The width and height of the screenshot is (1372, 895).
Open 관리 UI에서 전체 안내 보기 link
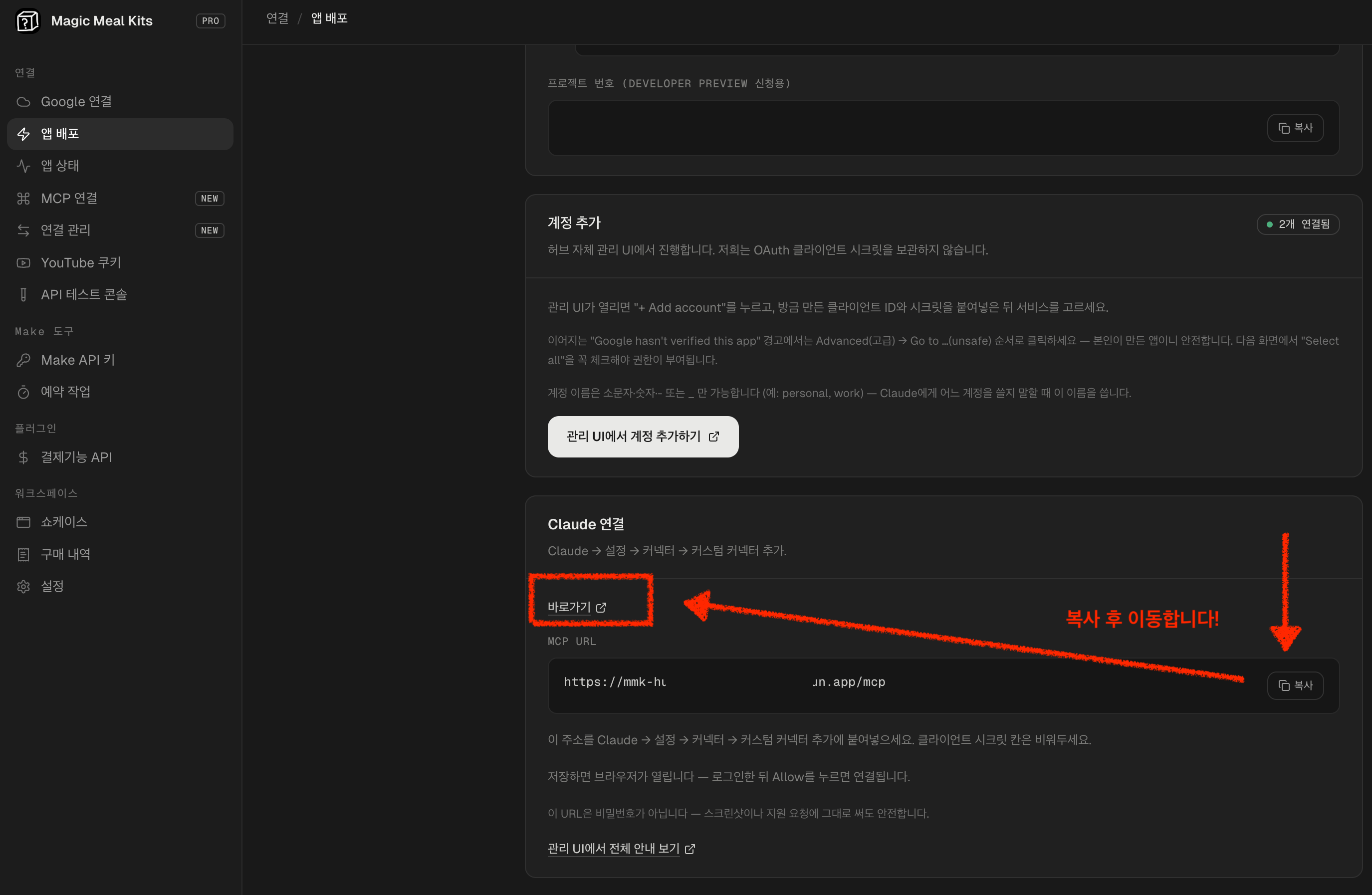click(x=622, y=849)
